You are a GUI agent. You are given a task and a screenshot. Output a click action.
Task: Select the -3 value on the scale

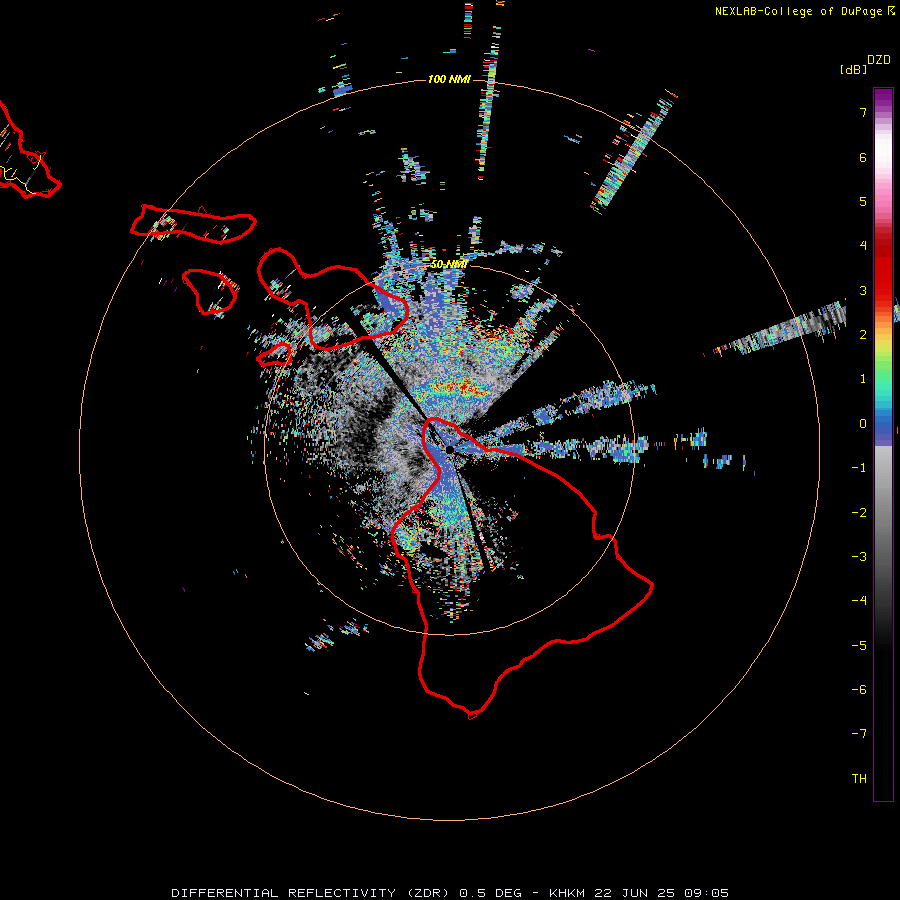[x=859, y=557]
